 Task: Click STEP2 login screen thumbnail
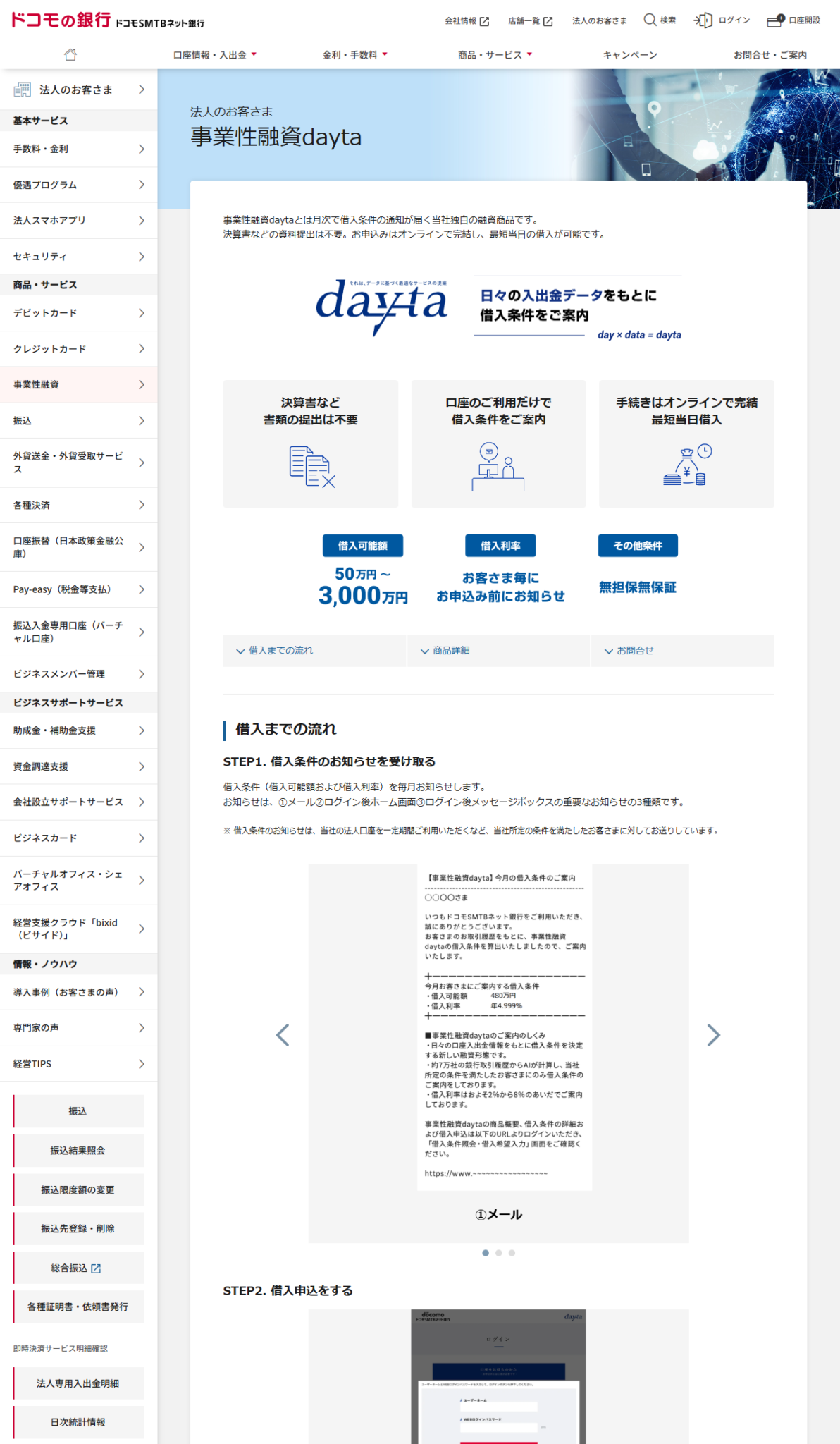[x=498, y=1376]
